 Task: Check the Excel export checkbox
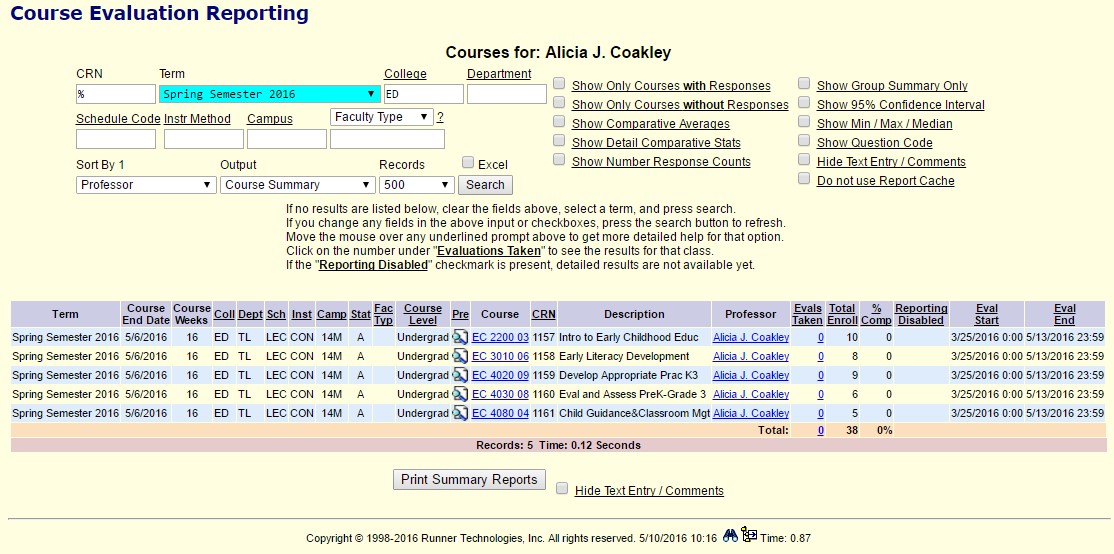pos(468,163)
